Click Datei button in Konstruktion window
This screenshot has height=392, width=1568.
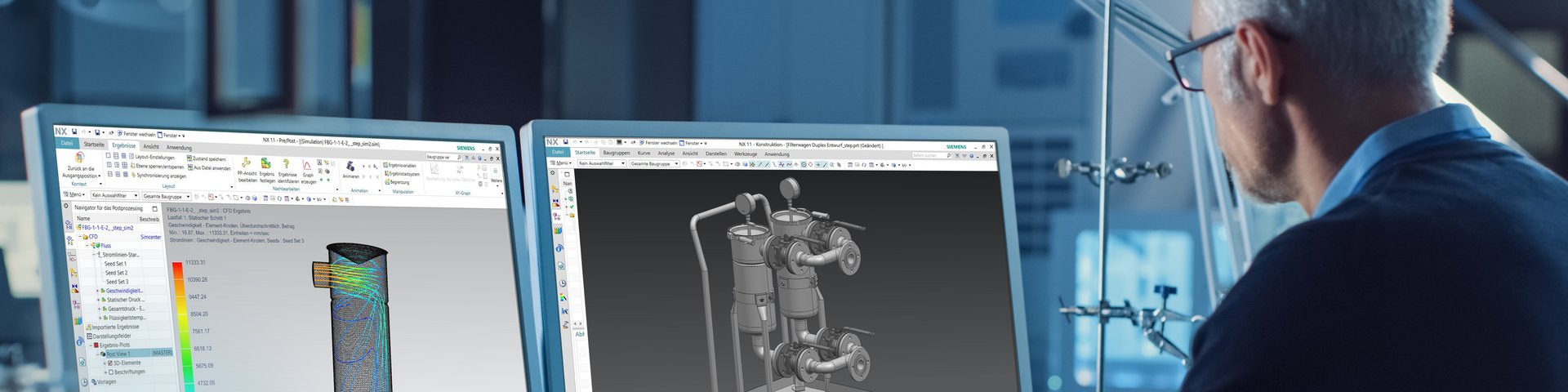(x=558, y=152)
